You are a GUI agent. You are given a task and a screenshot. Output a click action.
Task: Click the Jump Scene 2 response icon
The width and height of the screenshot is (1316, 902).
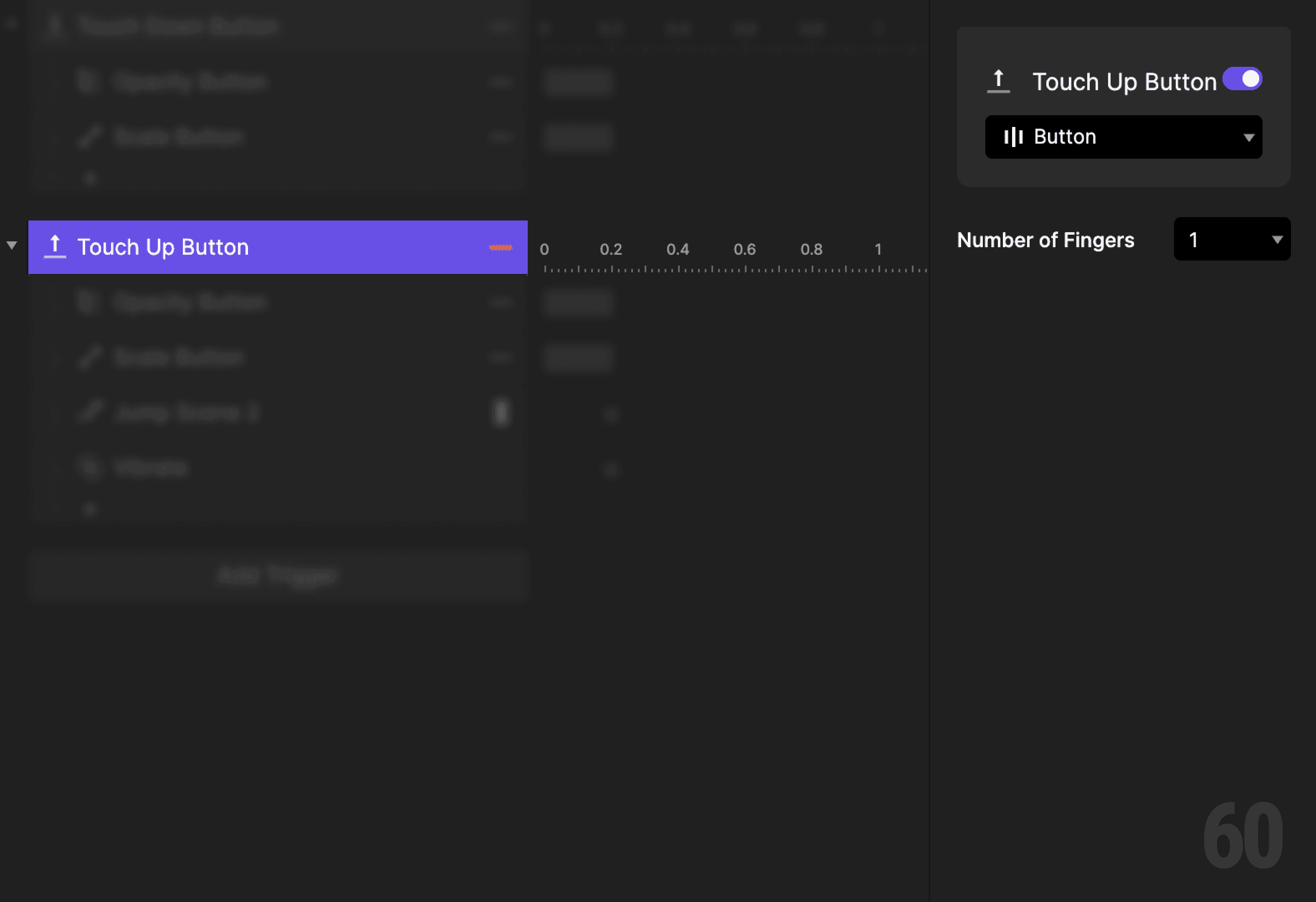[x=89, y=412]
